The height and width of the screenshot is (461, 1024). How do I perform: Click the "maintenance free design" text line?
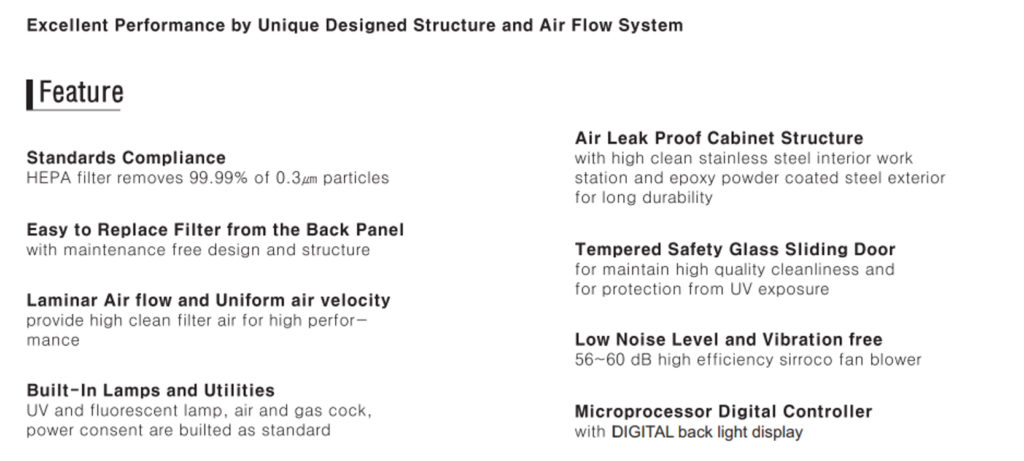click(198, 249)
